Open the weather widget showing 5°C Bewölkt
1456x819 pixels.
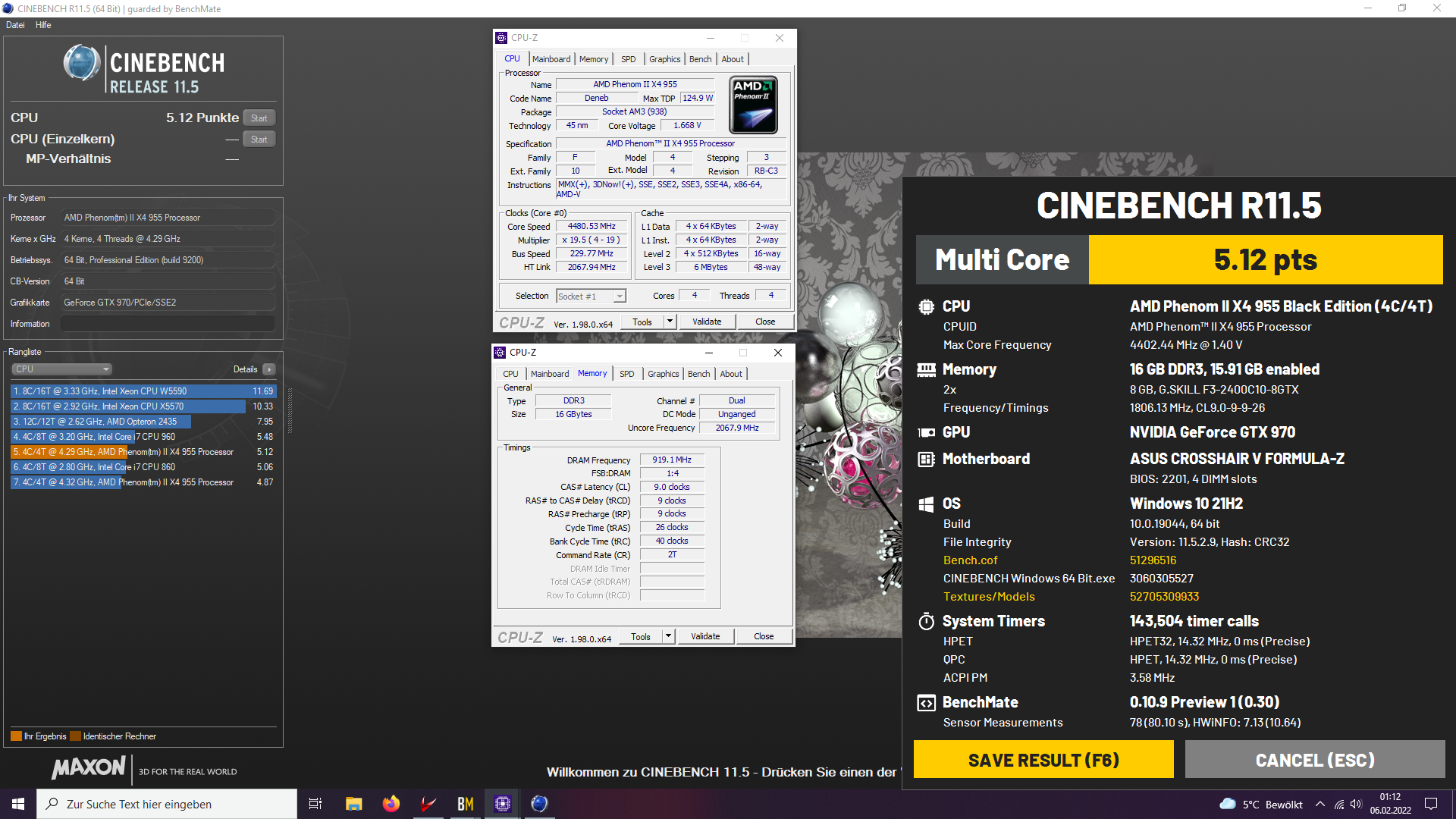1260,805
